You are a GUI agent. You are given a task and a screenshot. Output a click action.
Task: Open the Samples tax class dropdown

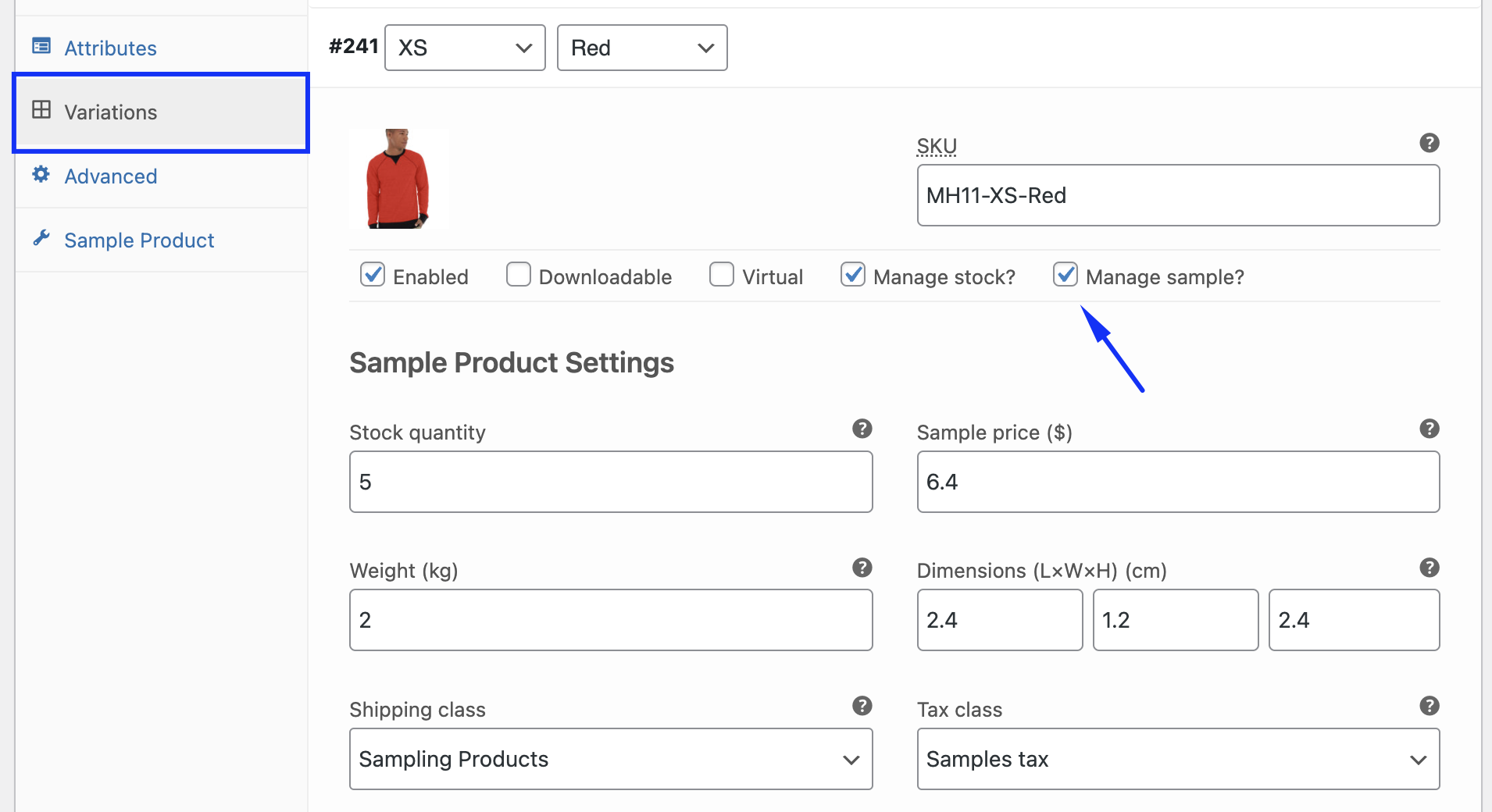coord(1177,759)
